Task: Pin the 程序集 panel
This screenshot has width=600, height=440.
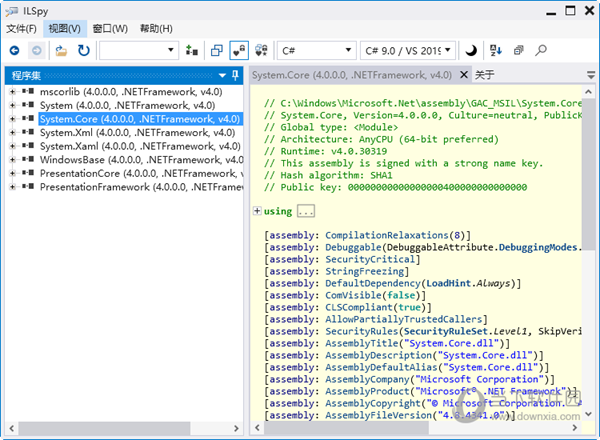Action: 235,75
